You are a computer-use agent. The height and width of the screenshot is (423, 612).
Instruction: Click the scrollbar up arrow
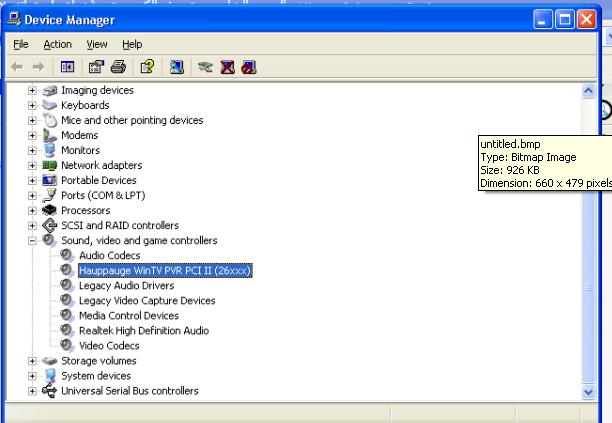point(588,91)
